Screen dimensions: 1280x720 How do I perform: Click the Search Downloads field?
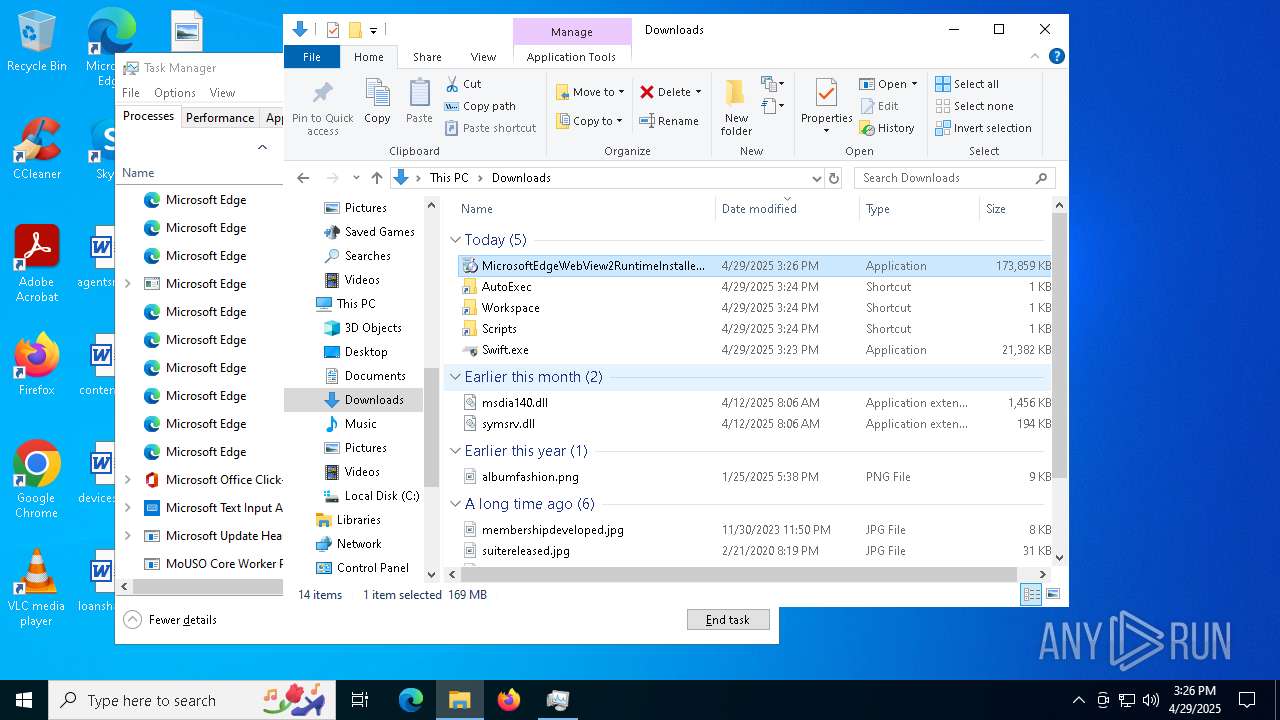(954, 178)
